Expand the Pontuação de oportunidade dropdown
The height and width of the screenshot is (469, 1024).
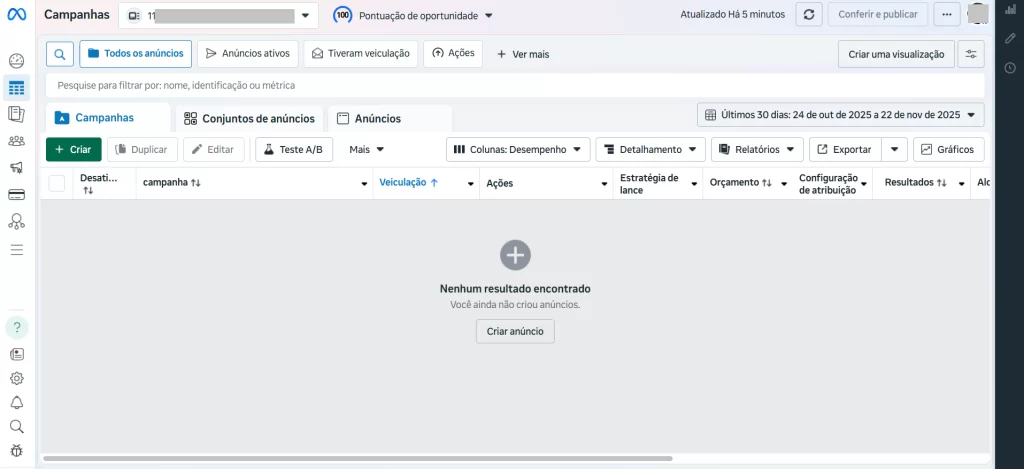click(x=414, y=16)
